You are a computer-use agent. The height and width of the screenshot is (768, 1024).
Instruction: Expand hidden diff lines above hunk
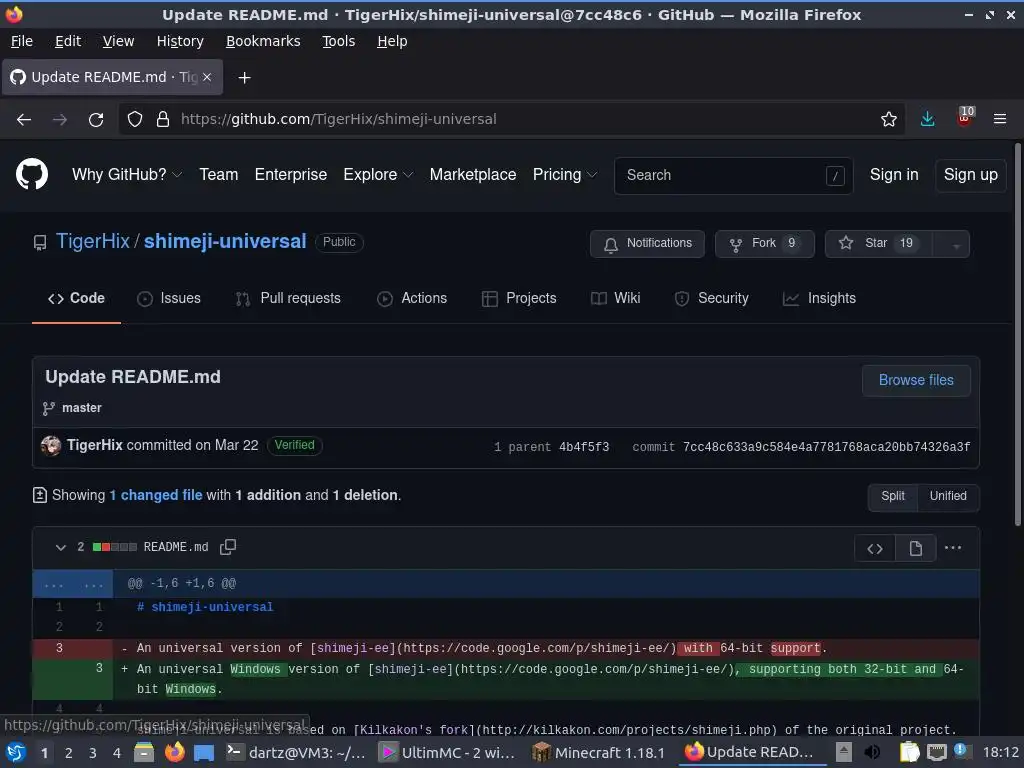coord(72,584)
